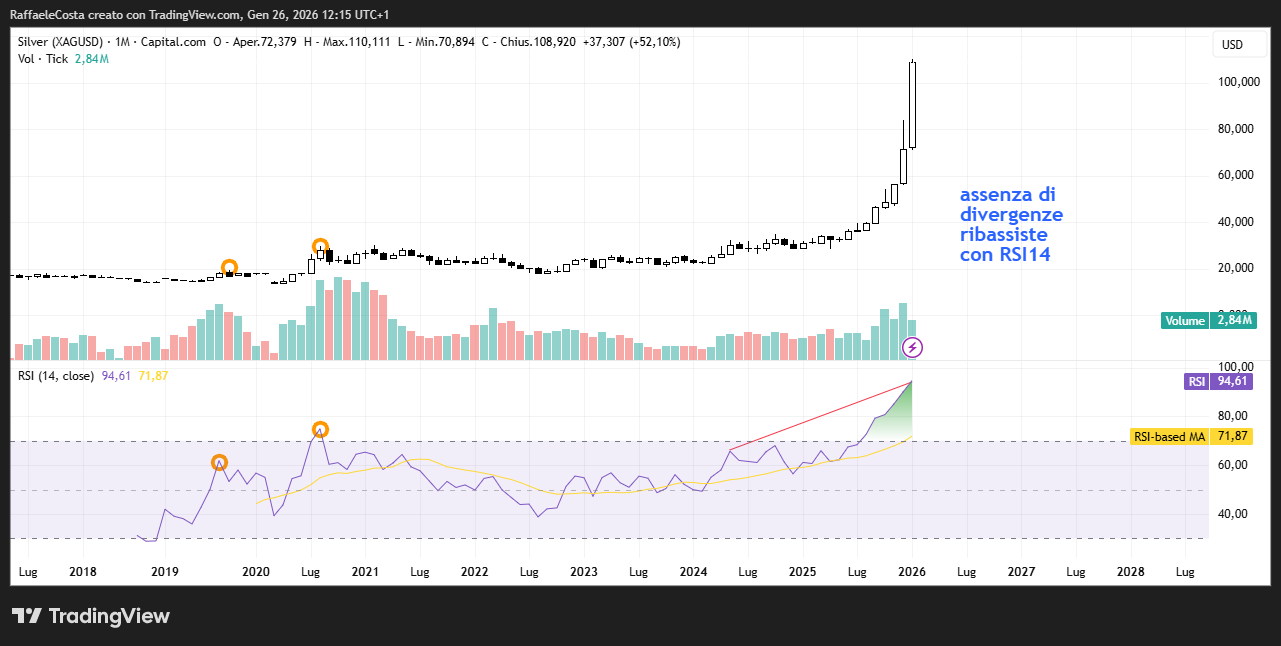
Task: Click the yellow RSI-based MA label tag
Action: [x=1170, y=437]
